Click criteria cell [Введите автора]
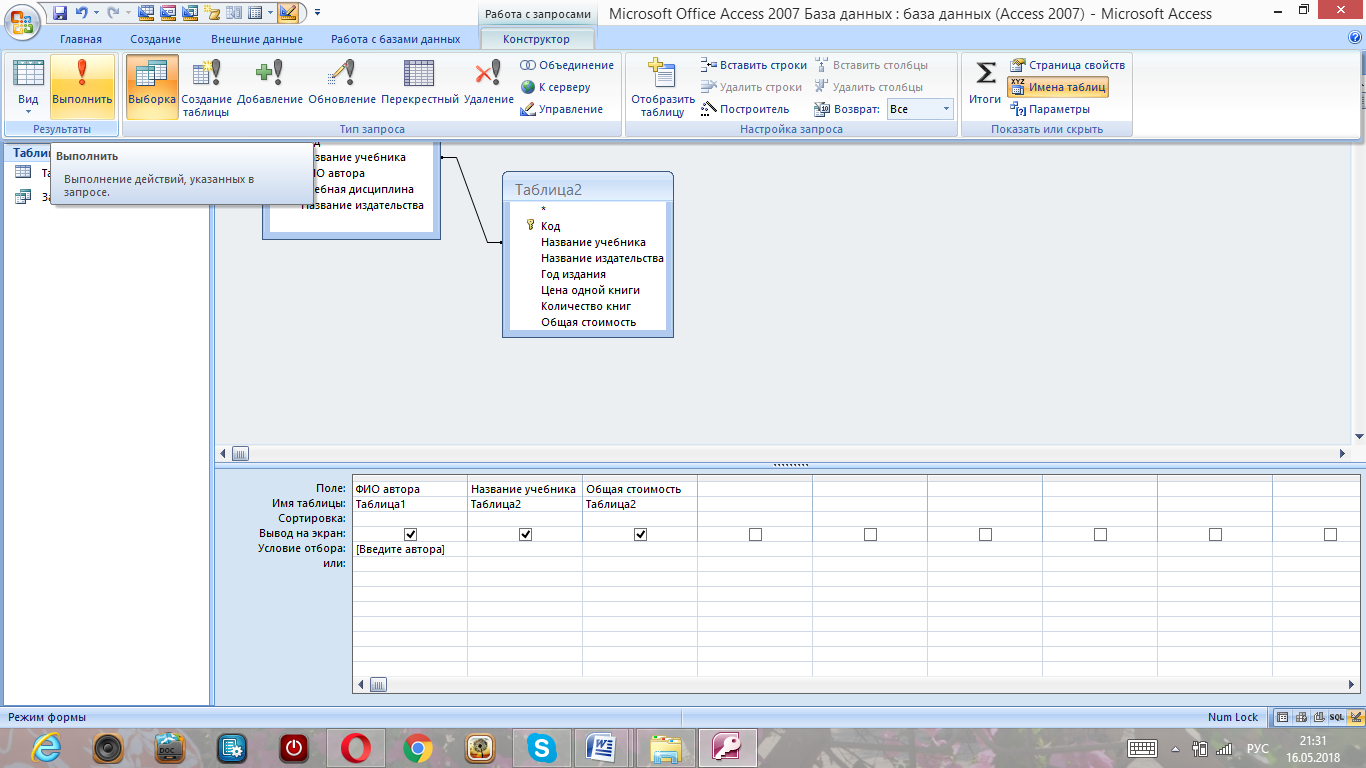Image resolution: width=1366 pixels, height=768 pixels. (410, 549)
